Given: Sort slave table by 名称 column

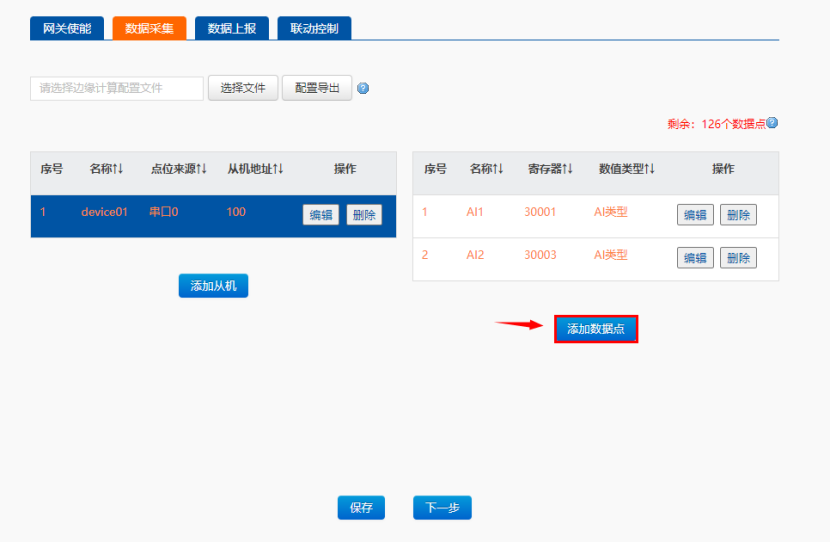Looking at the screenshot, I should tap(106, 169).
